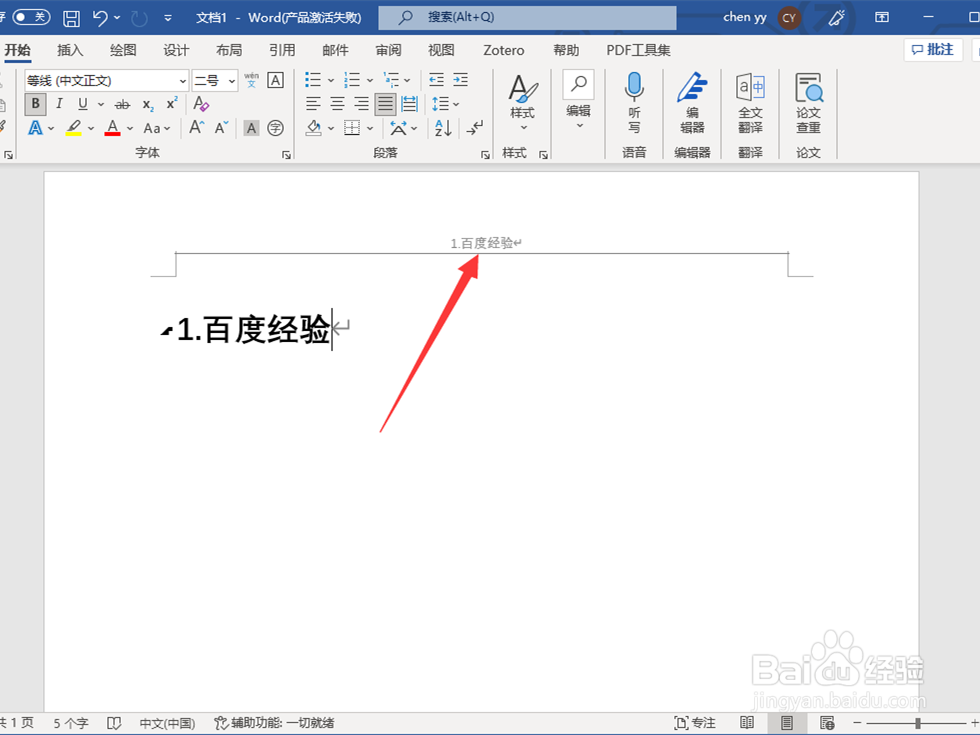The width and height of the screenshot is (980, 735).
Task: Center align text
Action: (338, 104)
